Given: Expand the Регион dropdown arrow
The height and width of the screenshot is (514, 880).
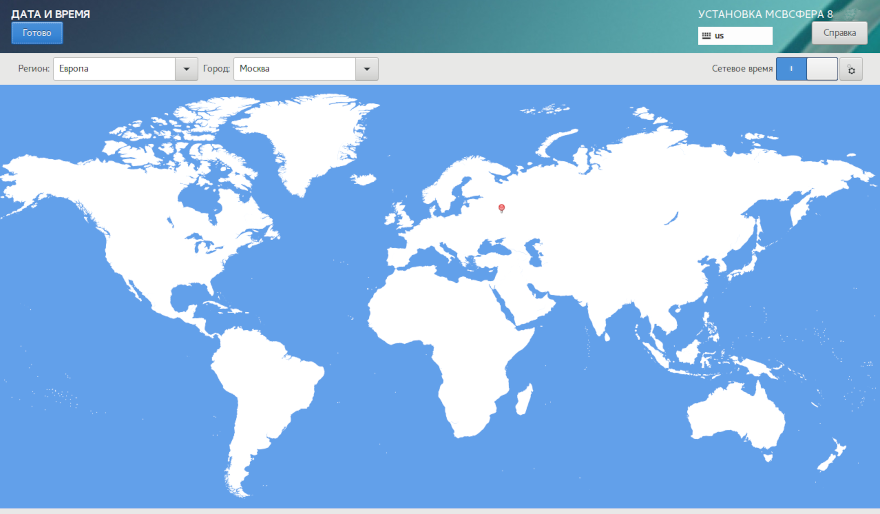Looking at the screenshot, I should pyautogui.click(x=186, y=69).
